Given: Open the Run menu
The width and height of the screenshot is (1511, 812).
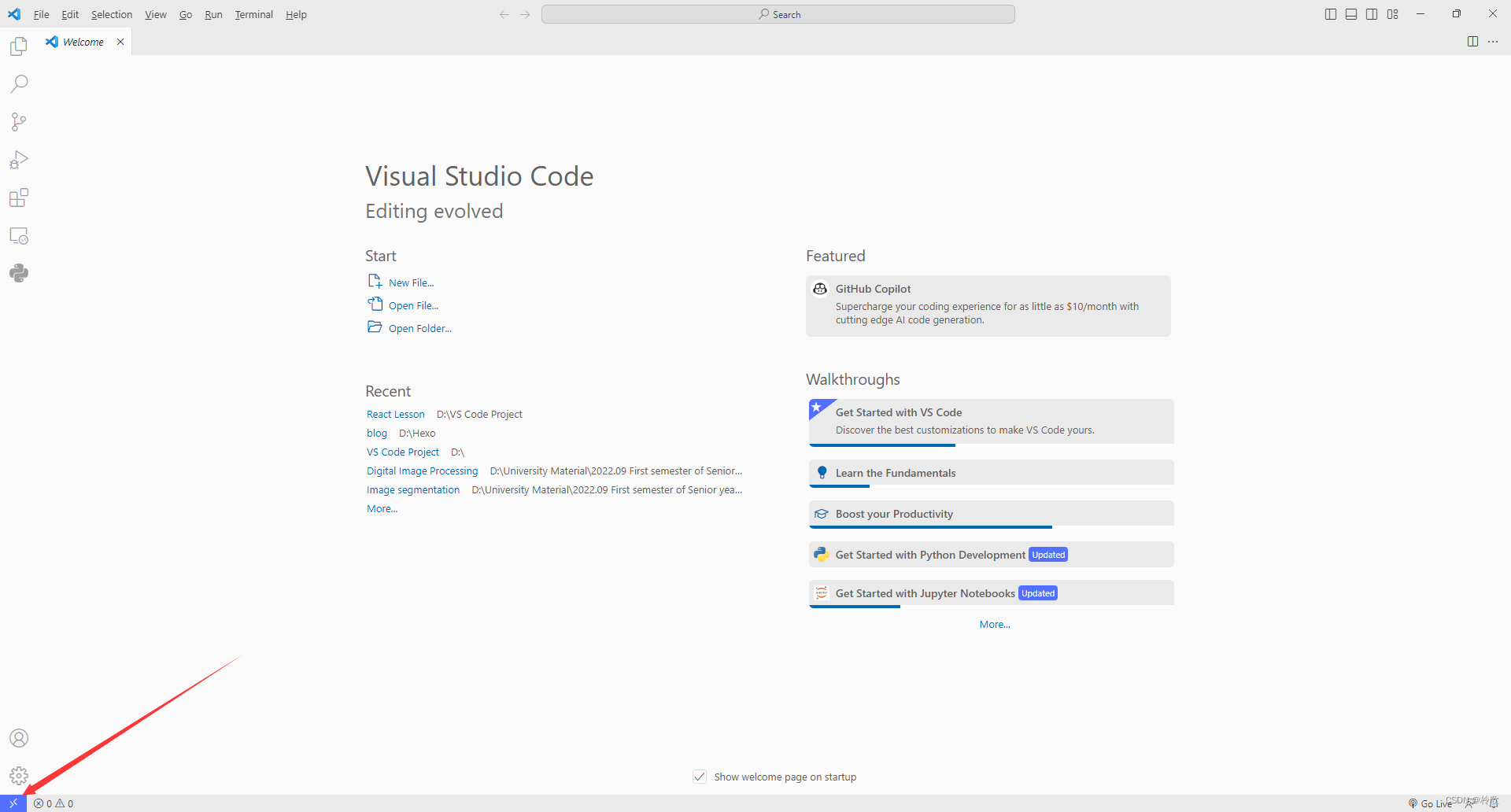Looking at the screenshot, I should (x=213, y=14).
